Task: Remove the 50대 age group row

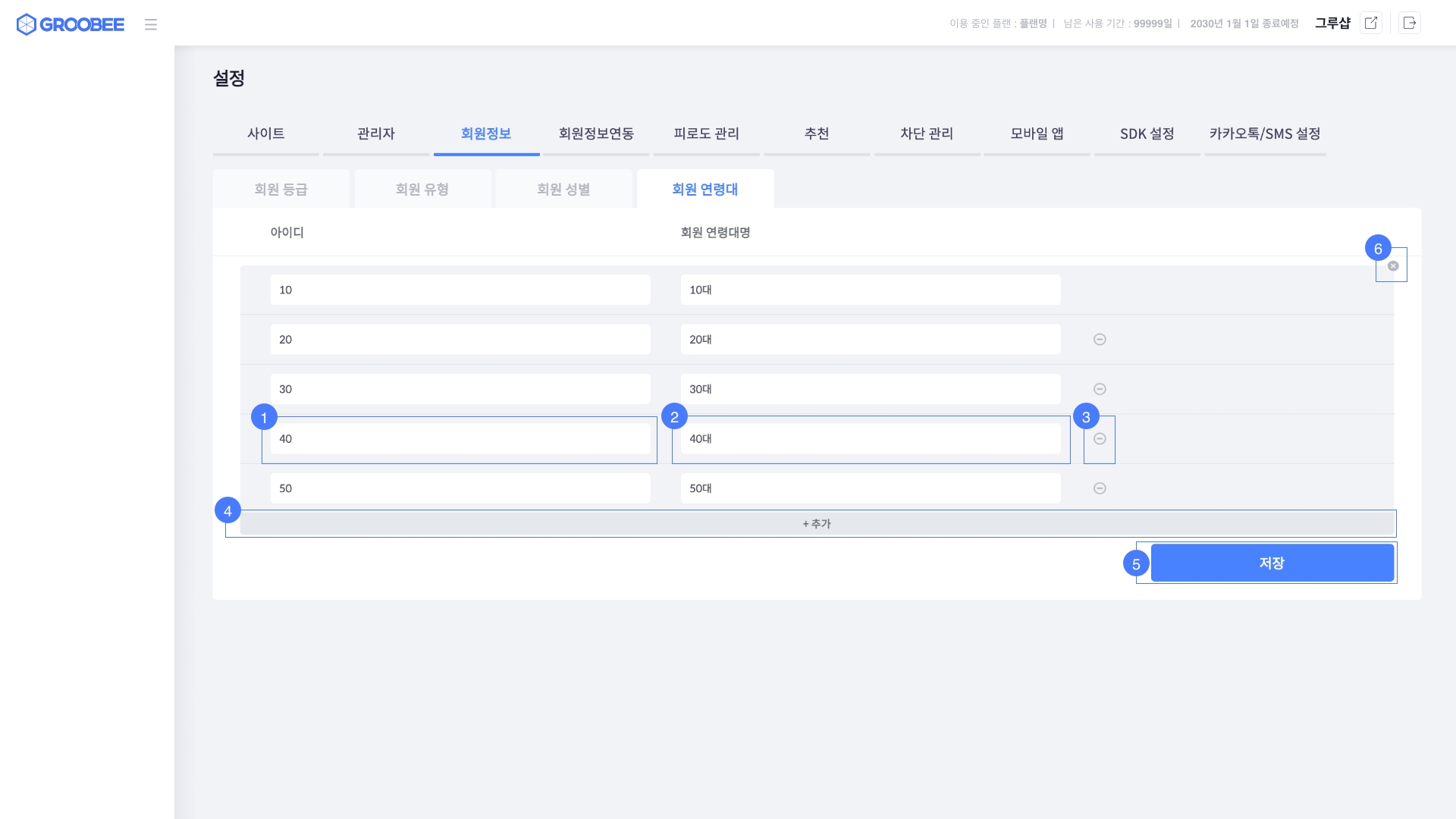Action: tap(1100, 488)
